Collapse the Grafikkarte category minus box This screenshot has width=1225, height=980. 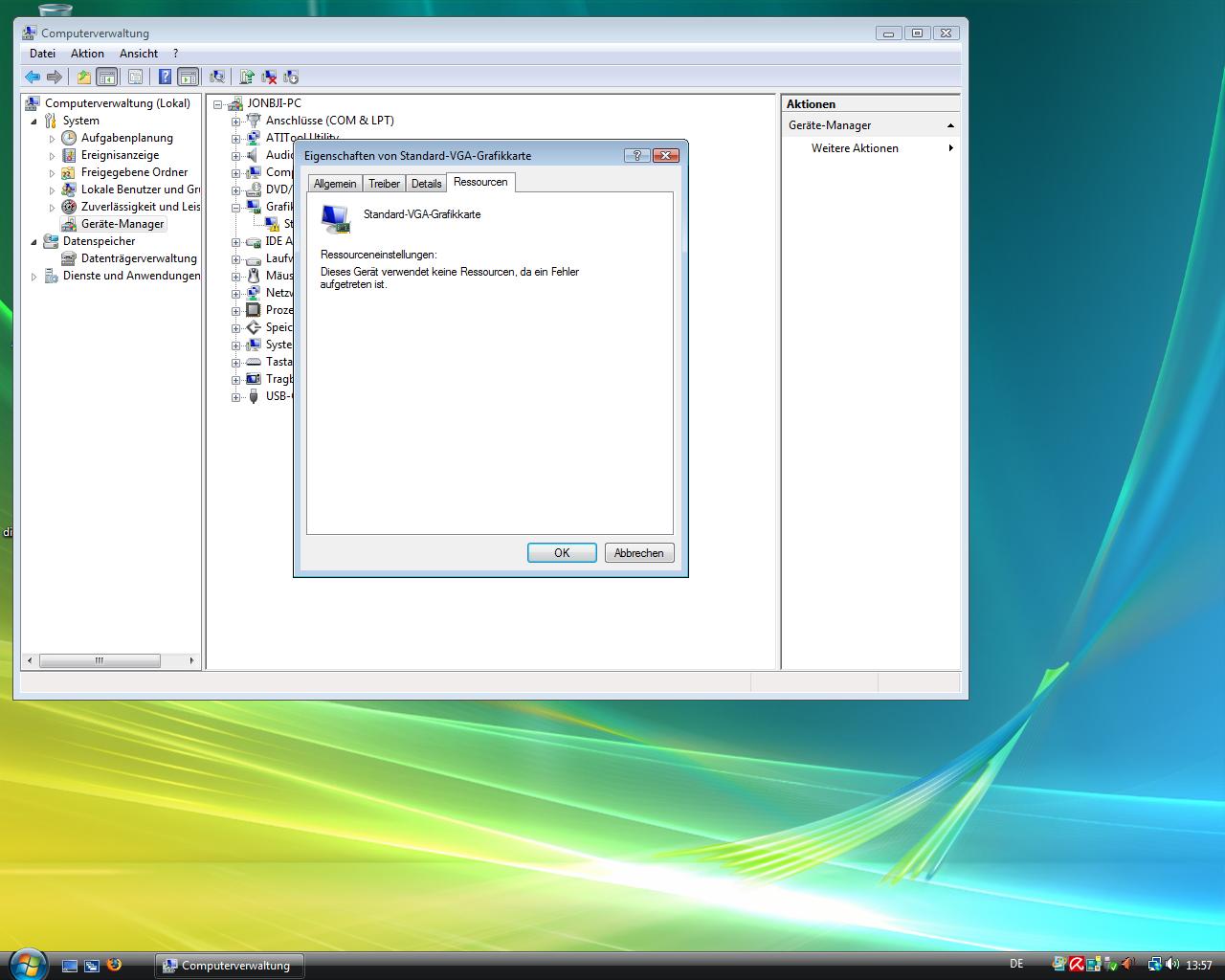click(x=235, y=208)
